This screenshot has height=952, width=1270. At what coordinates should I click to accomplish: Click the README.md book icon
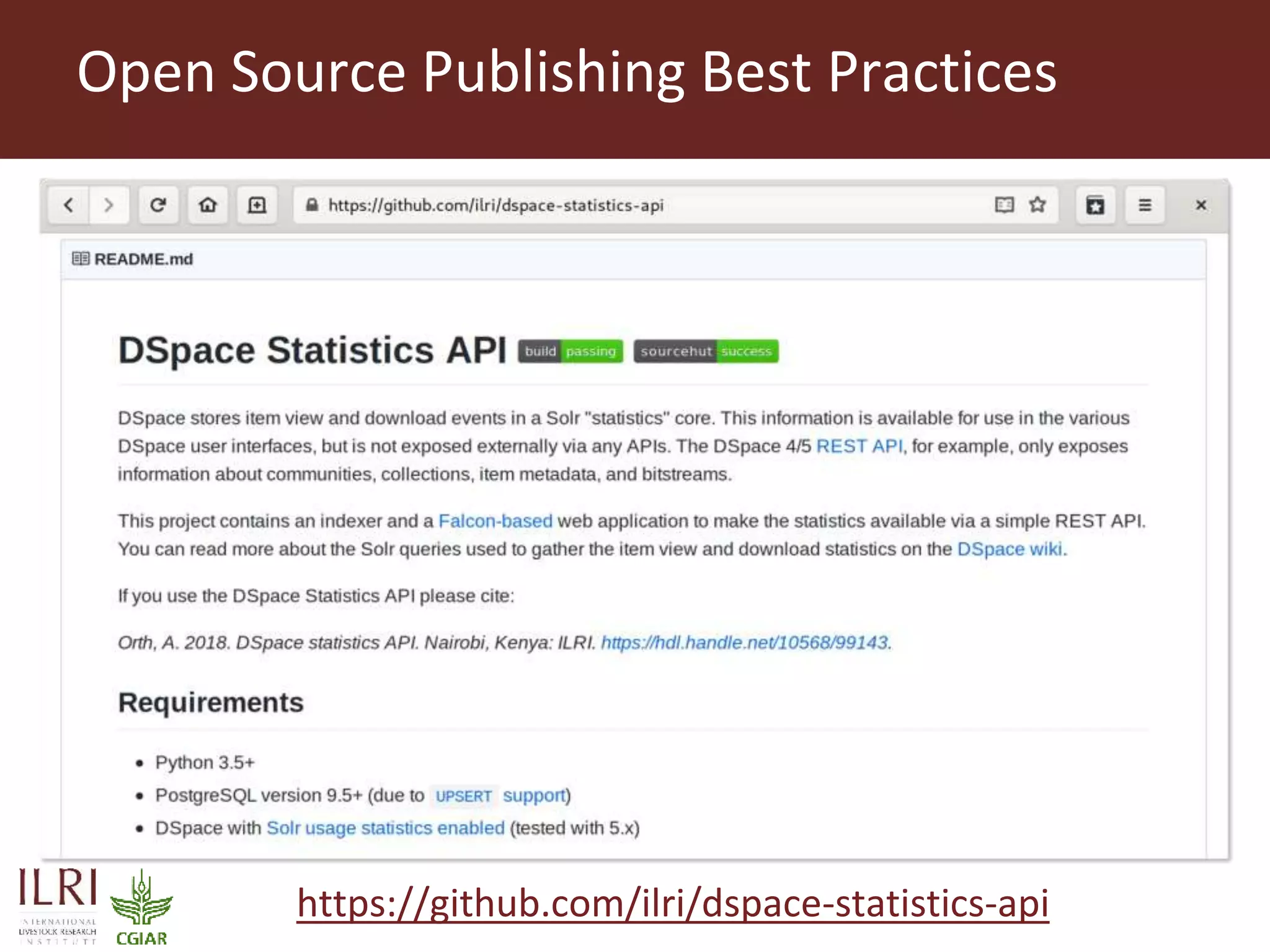81,259
